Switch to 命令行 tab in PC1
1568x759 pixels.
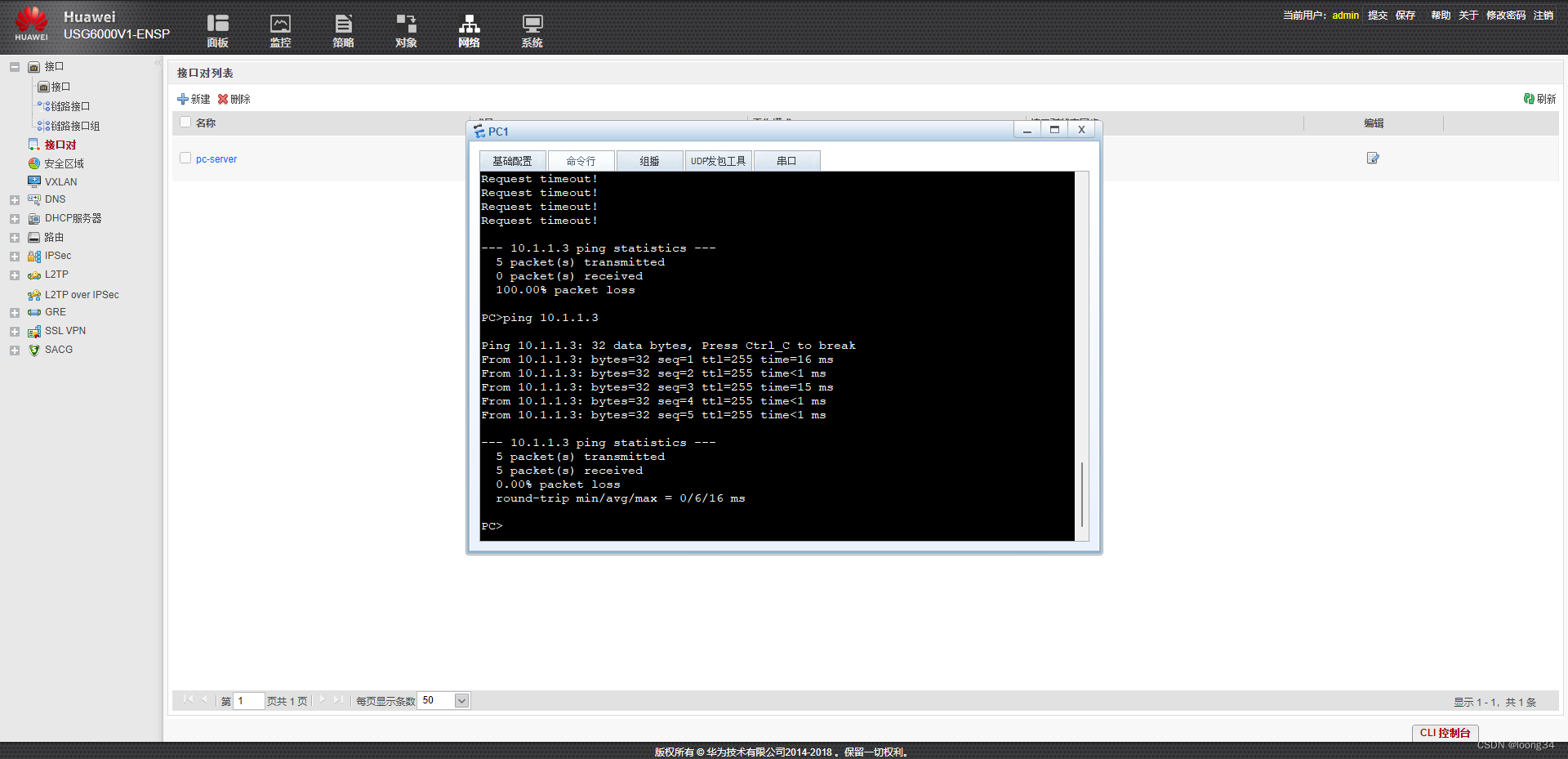pos(581,161)
